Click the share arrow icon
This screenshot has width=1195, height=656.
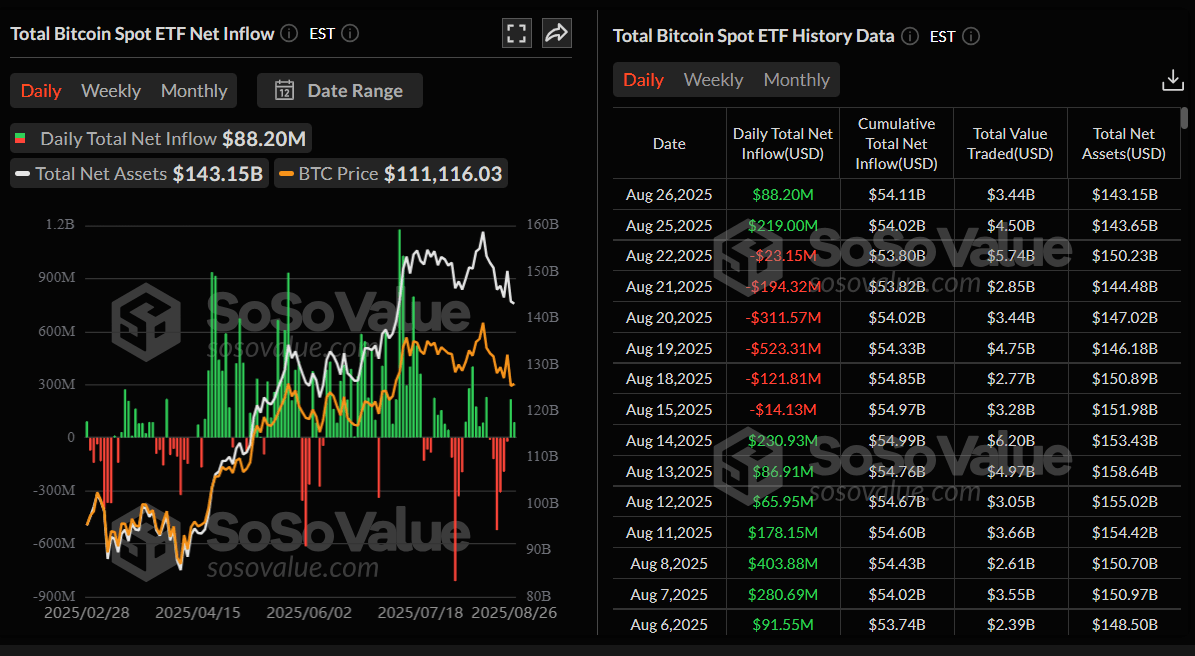pos(556,34)
